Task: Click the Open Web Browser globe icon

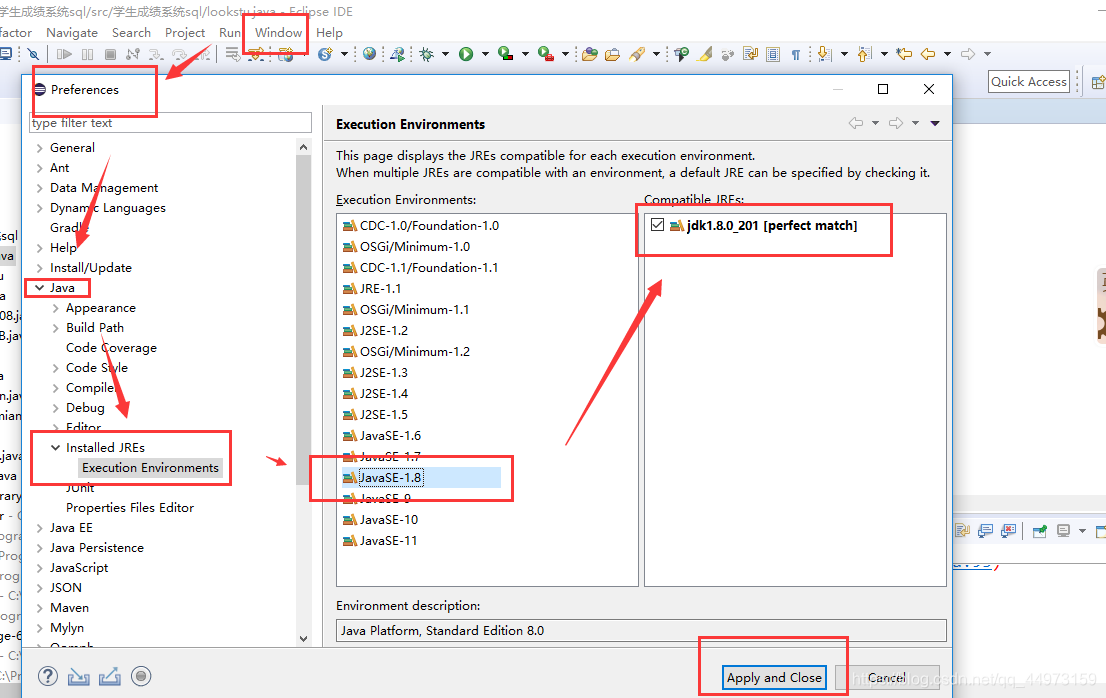Action: point(369,54)
